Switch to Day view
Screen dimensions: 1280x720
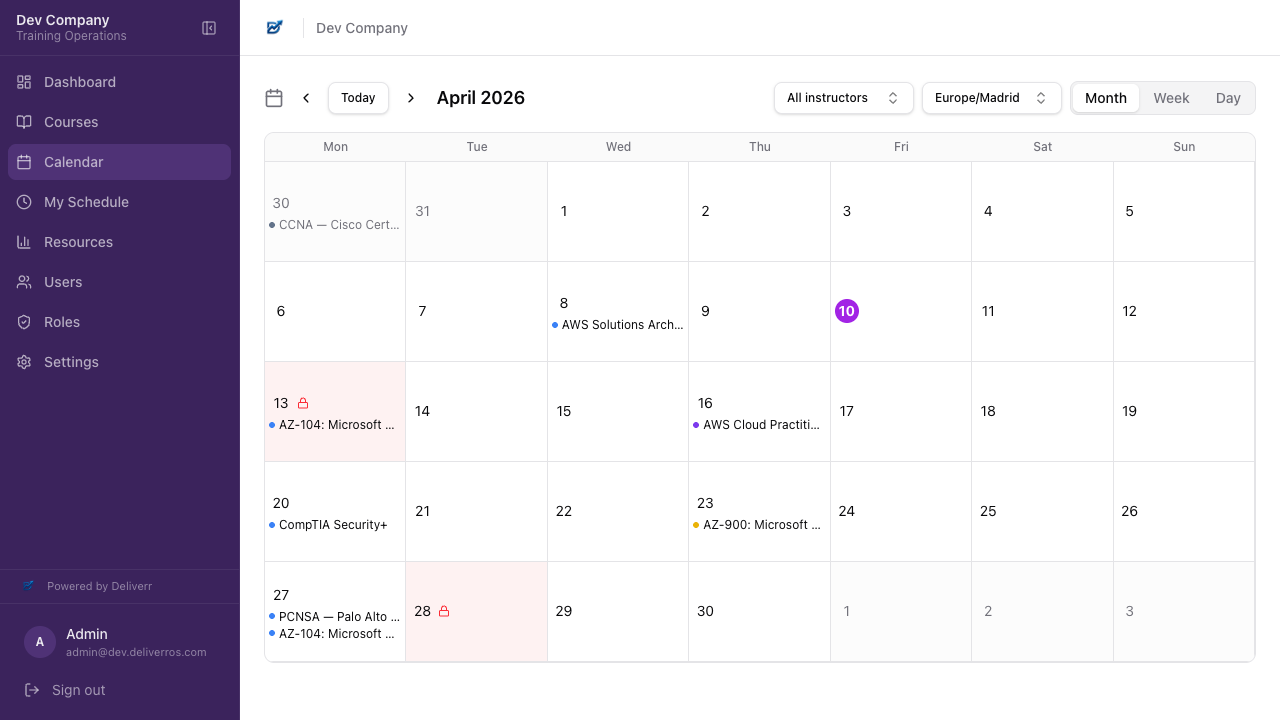(x=1228, y=98)
